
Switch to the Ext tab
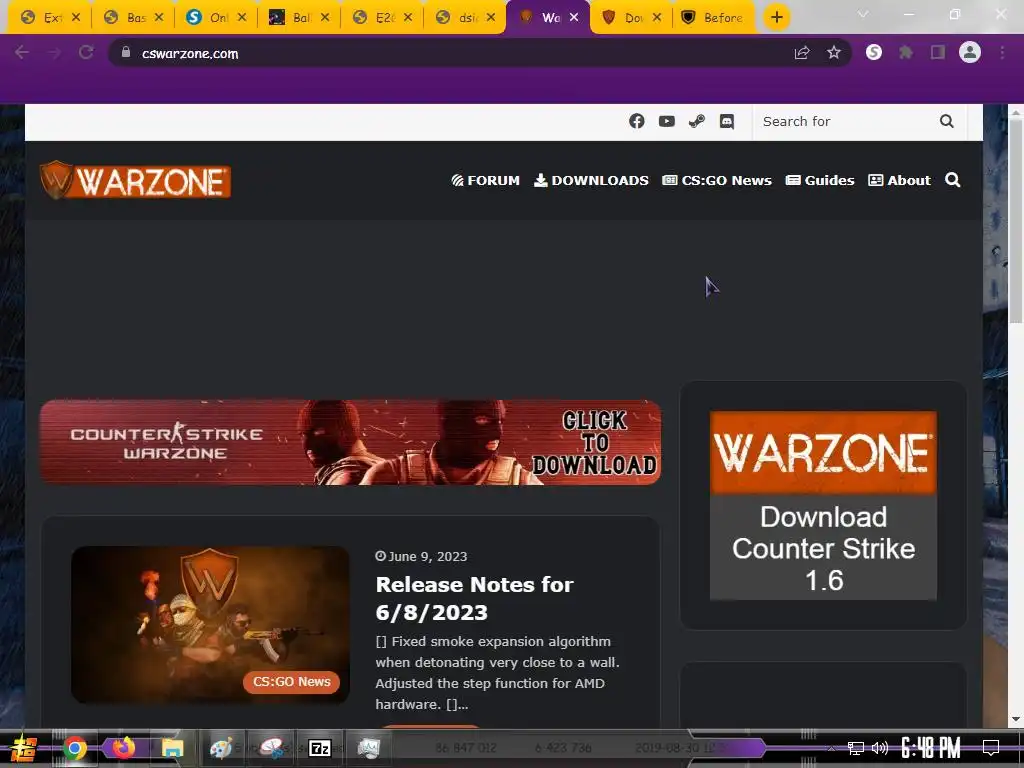point(50,18)
